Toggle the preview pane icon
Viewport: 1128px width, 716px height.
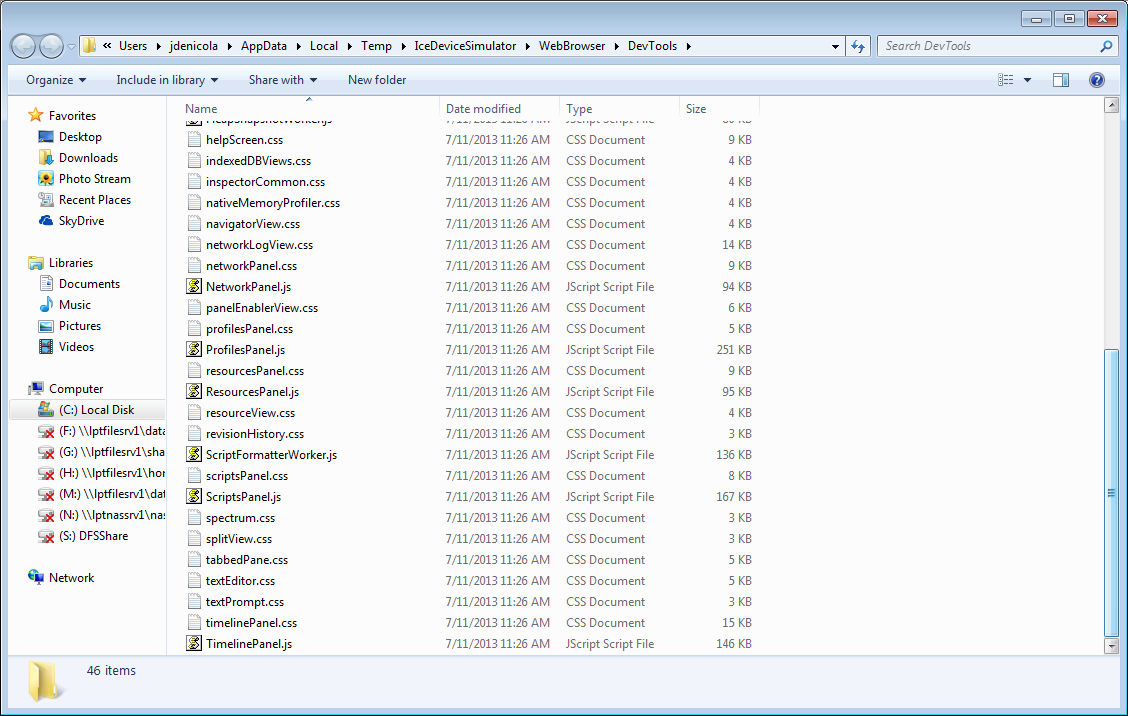pyautogui.click(x=1060, y=80)
